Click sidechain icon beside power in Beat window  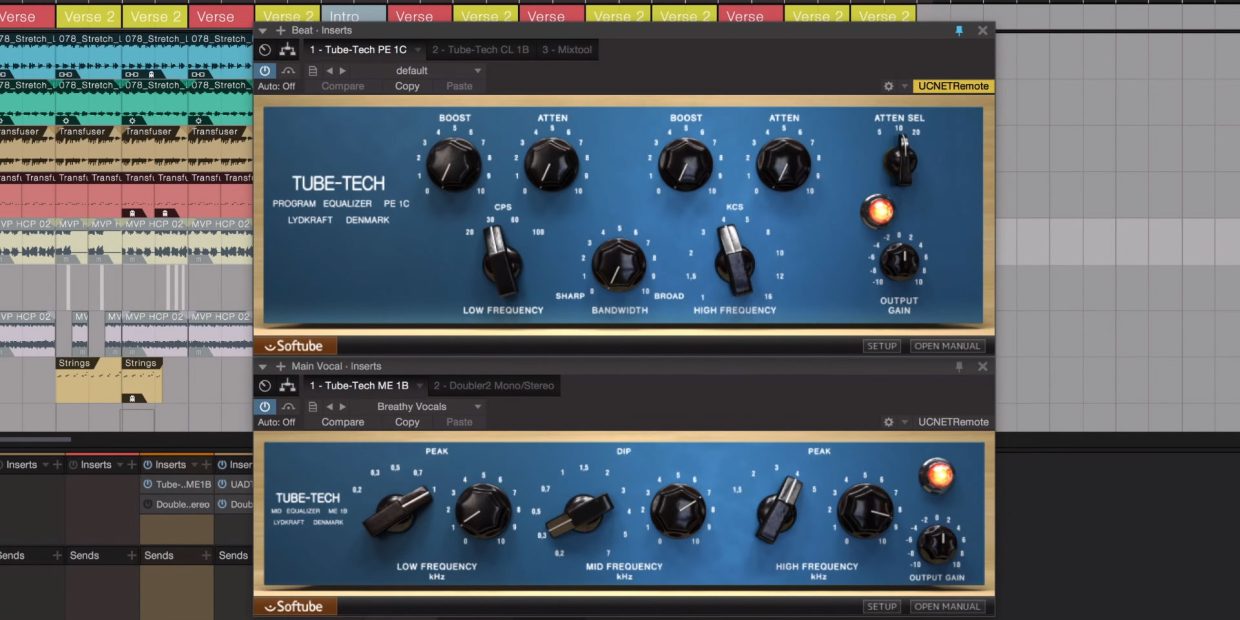pyautogui.click(x=289, y=71)
